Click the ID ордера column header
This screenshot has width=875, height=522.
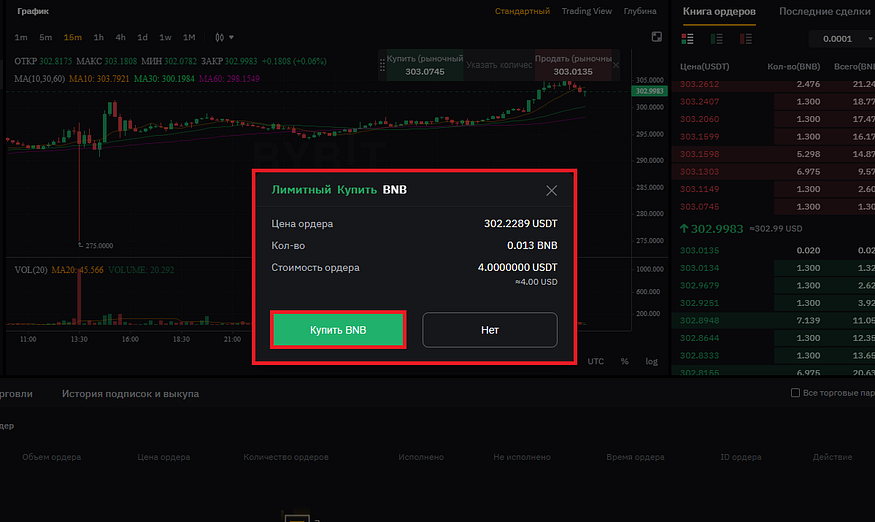point(741,457)
